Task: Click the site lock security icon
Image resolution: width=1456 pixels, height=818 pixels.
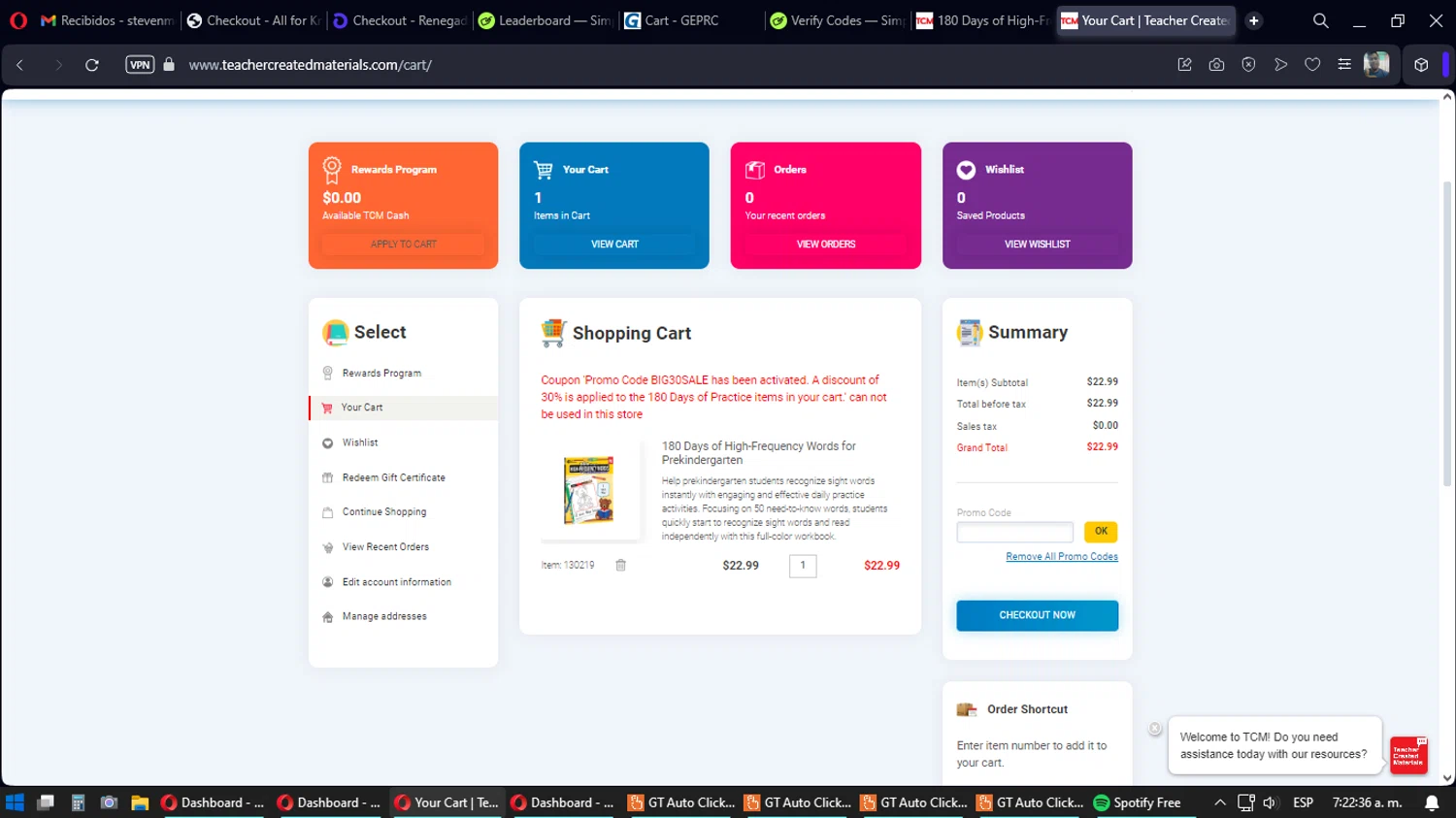Action: (x=169, y=65)
